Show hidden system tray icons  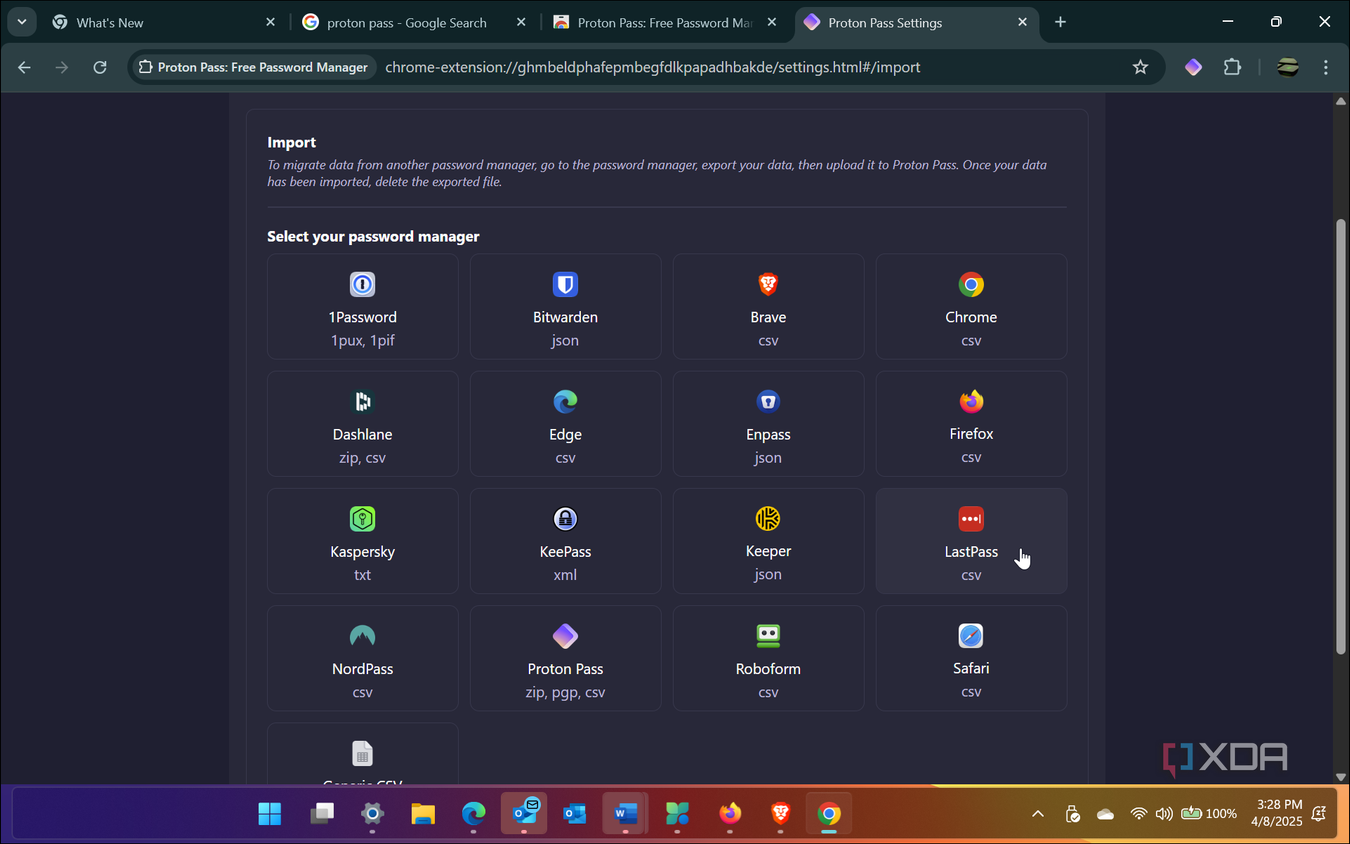pos(1038,814)
